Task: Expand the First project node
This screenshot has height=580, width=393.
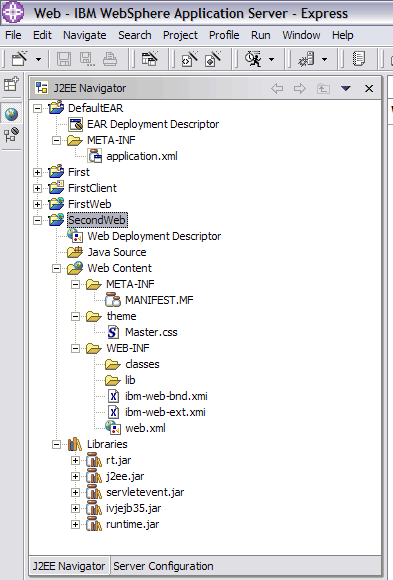Action: (37, 172)
